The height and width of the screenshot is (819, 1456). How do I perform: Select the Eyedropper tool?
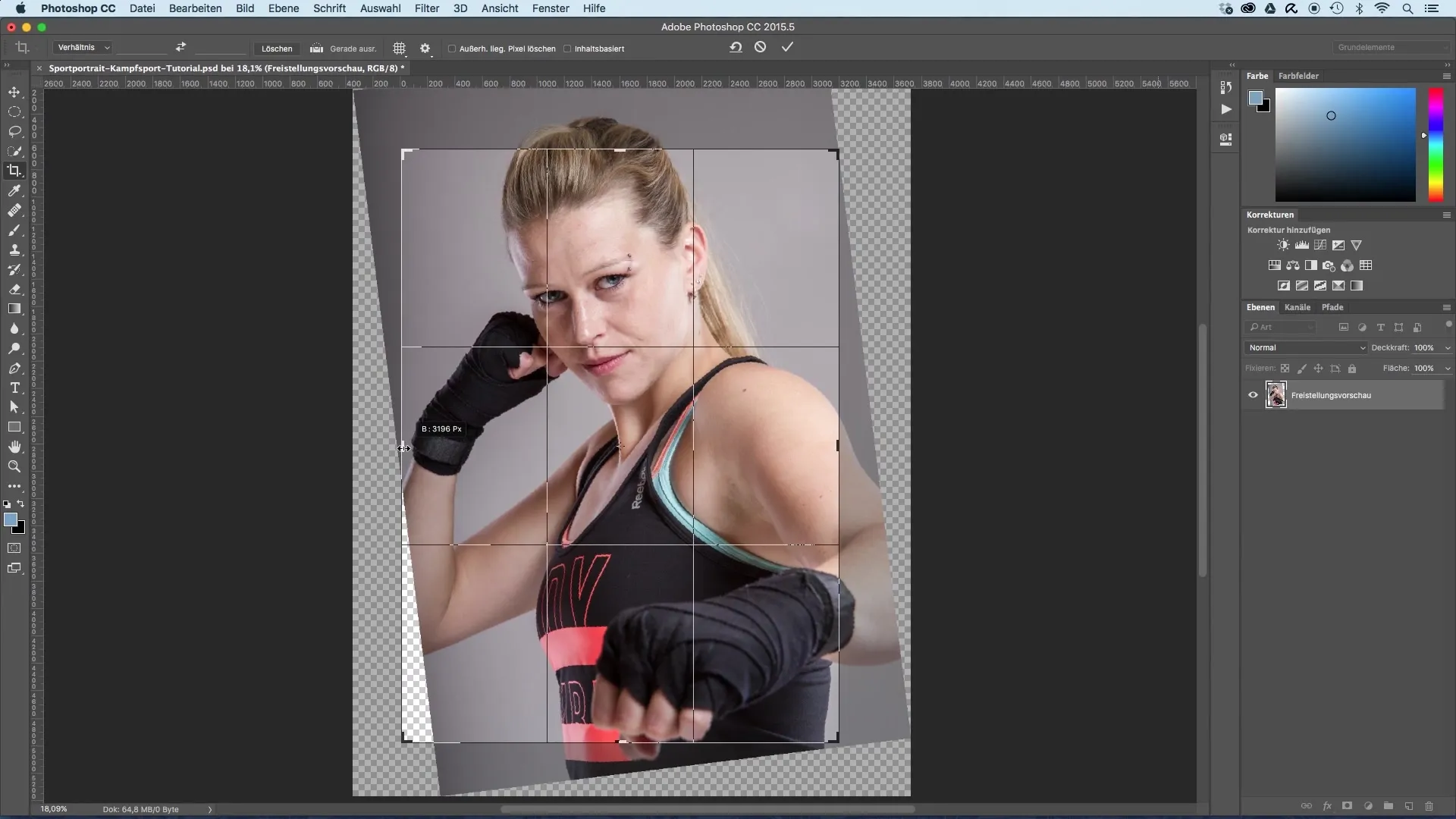click(x=14, y=190)
